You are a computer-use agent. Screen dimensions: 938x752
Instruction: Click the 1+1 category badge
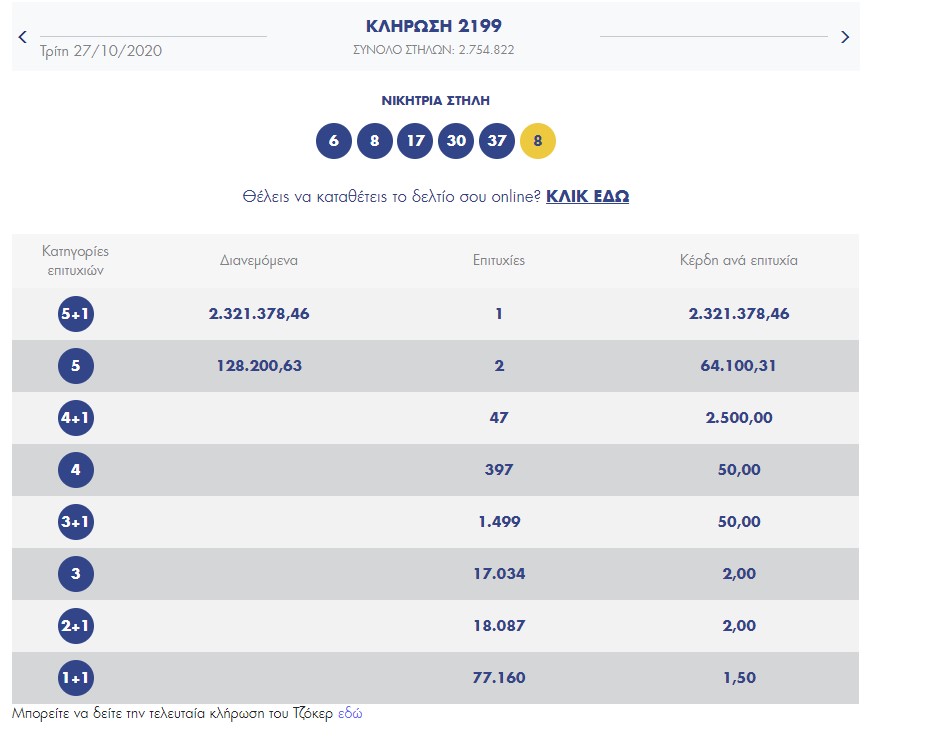[x=76, y=678]
